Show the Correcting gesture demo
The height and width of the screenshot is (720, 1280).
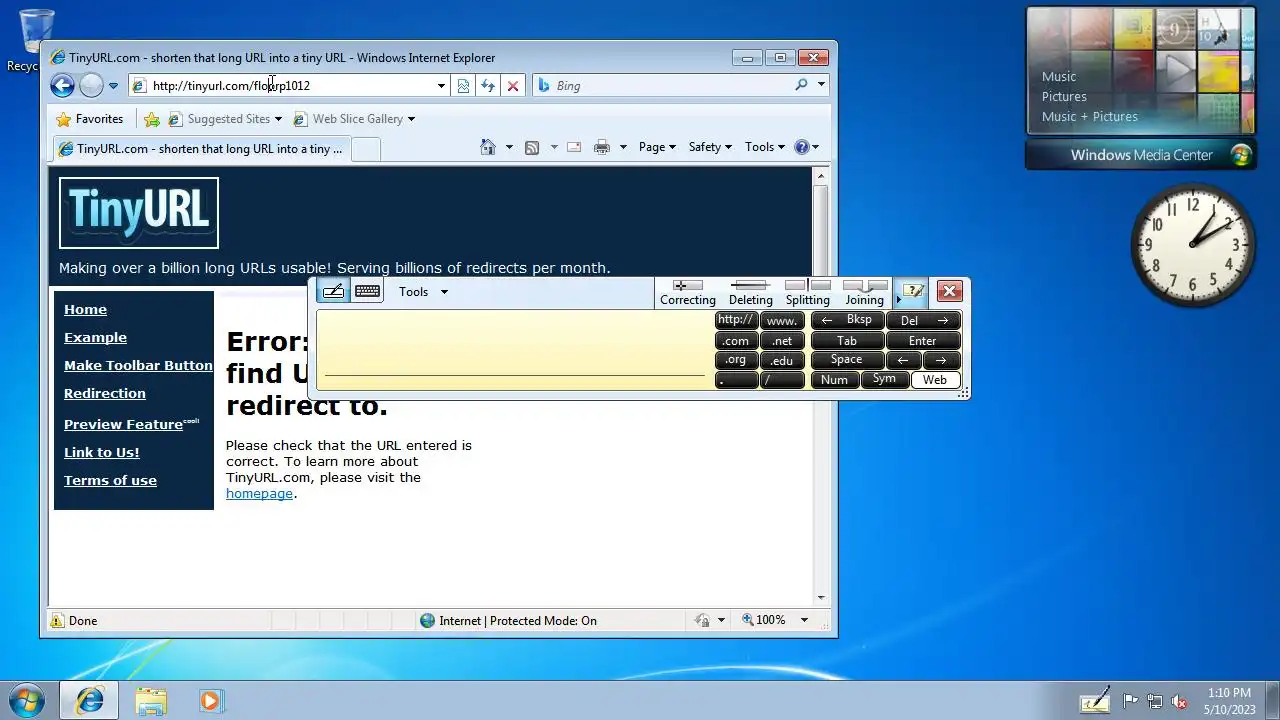(x=688, y=293)
